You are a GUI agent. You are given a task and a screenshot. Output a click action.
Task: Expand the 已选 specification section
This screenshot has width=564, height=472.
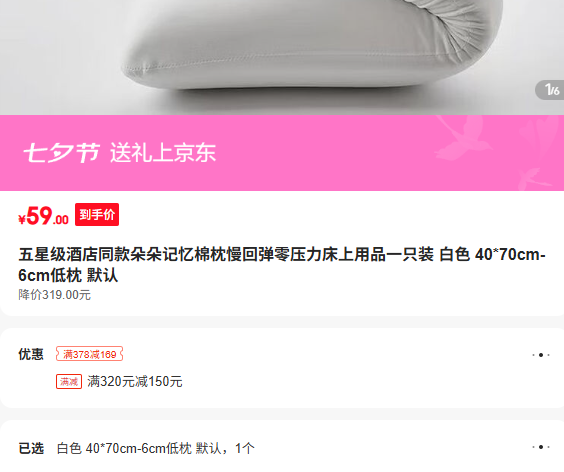(x=31, y=448)
